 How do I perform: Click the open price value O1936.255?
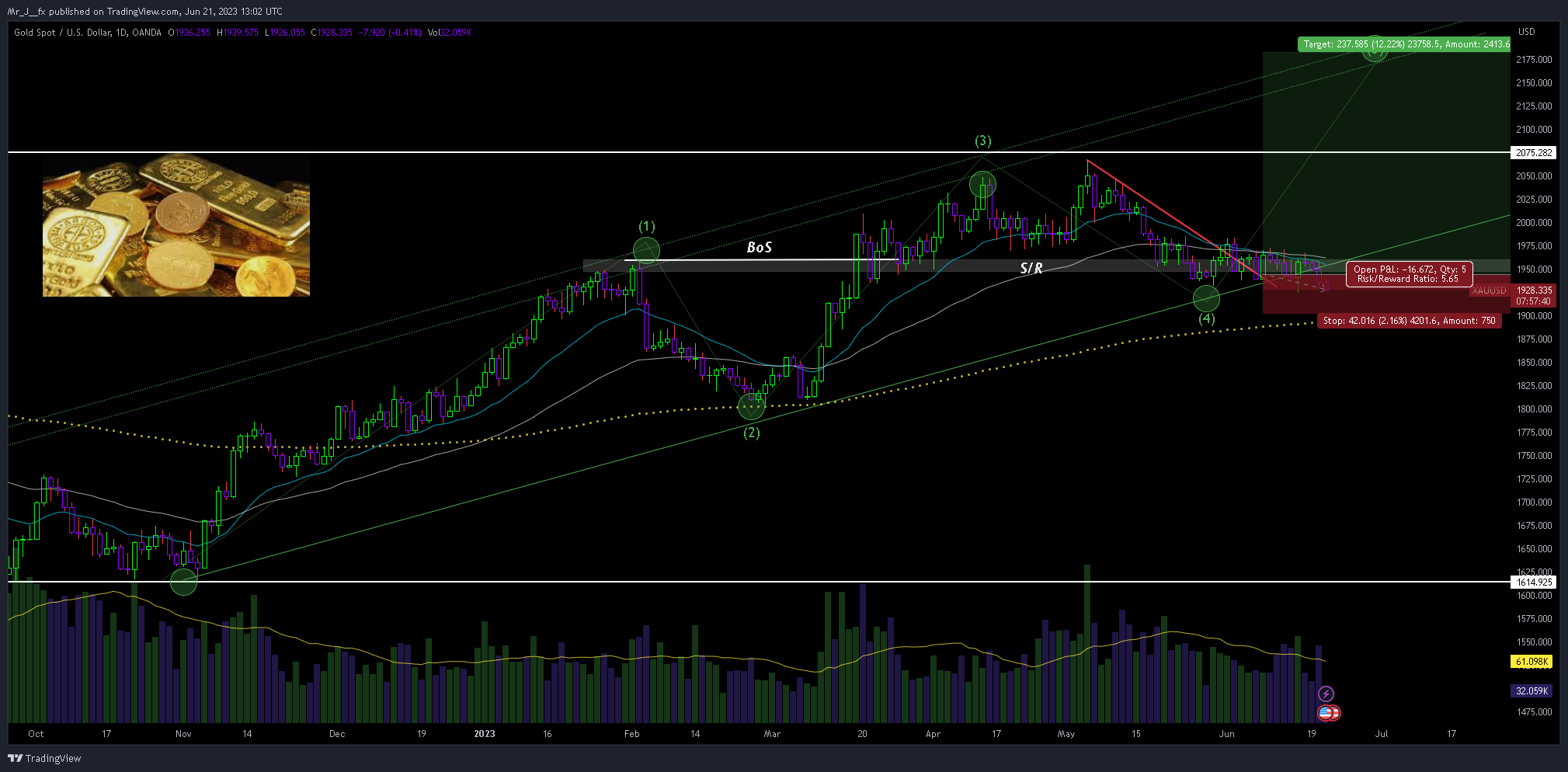click(x=189, y=33)
